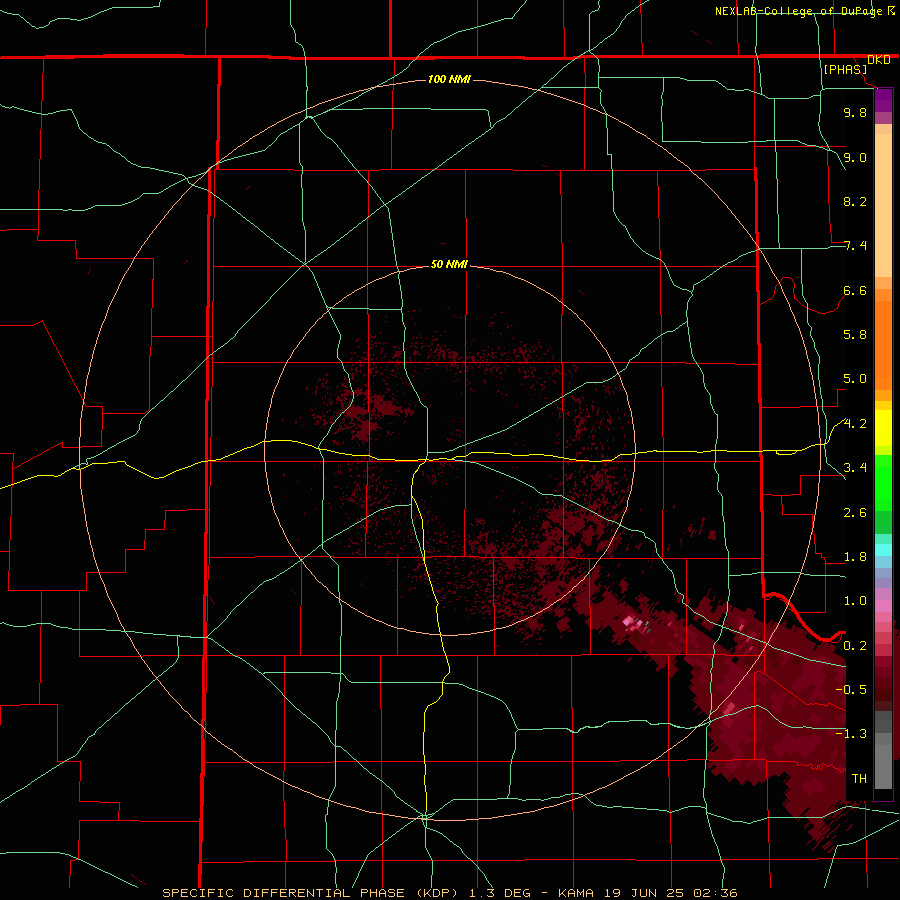Click the yellow segment of the color bar

coord(883,428)
